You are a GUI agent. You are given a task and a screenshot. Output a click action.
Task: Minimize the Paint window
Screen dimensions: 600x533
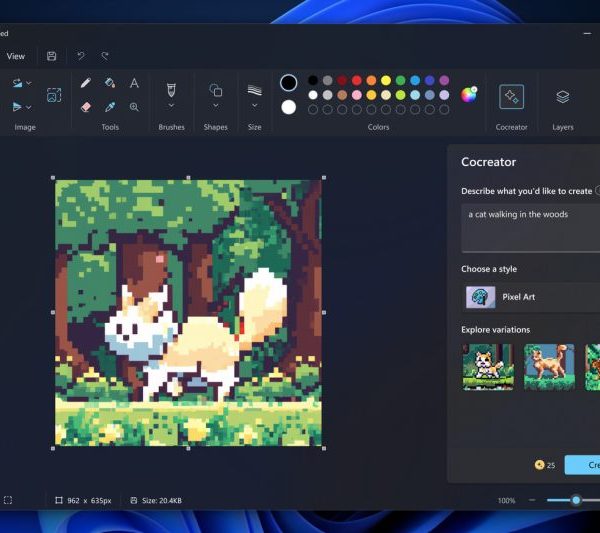(x=587, y=34)
